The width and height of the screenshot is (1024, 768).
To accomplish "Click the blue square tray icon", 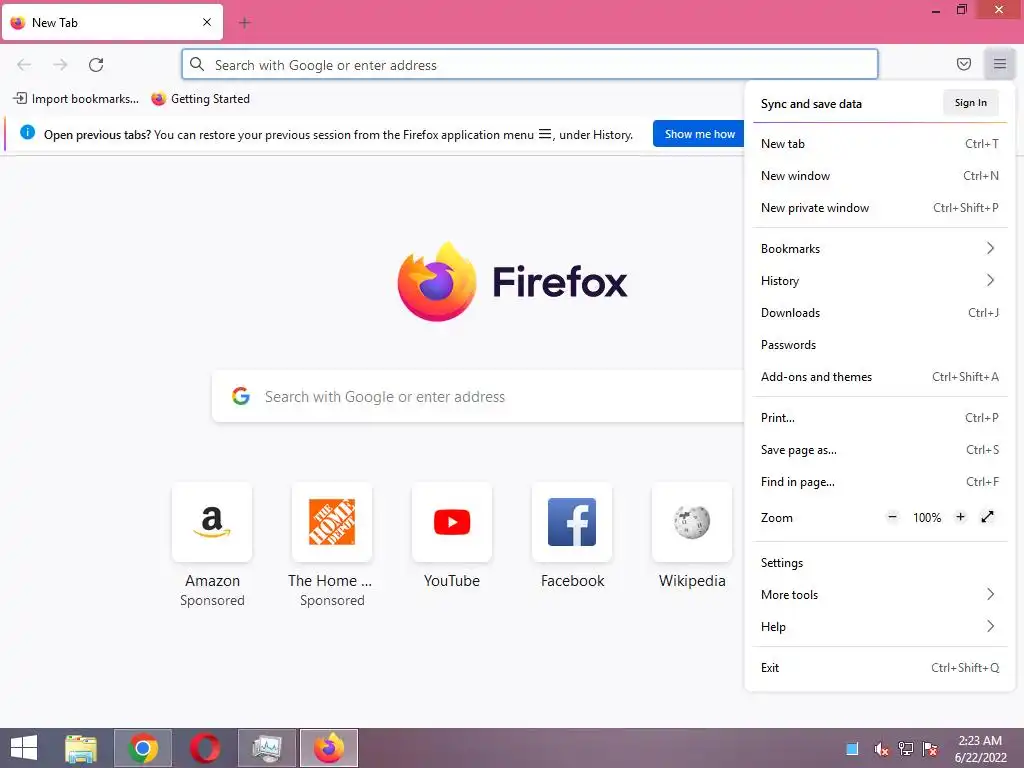I will click(852, 749).
